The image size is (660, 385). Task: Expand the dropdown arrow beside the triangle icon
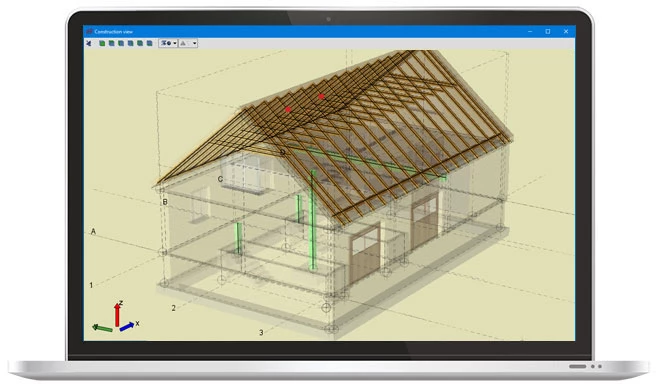pyautogui.click(x=194, y=43)
